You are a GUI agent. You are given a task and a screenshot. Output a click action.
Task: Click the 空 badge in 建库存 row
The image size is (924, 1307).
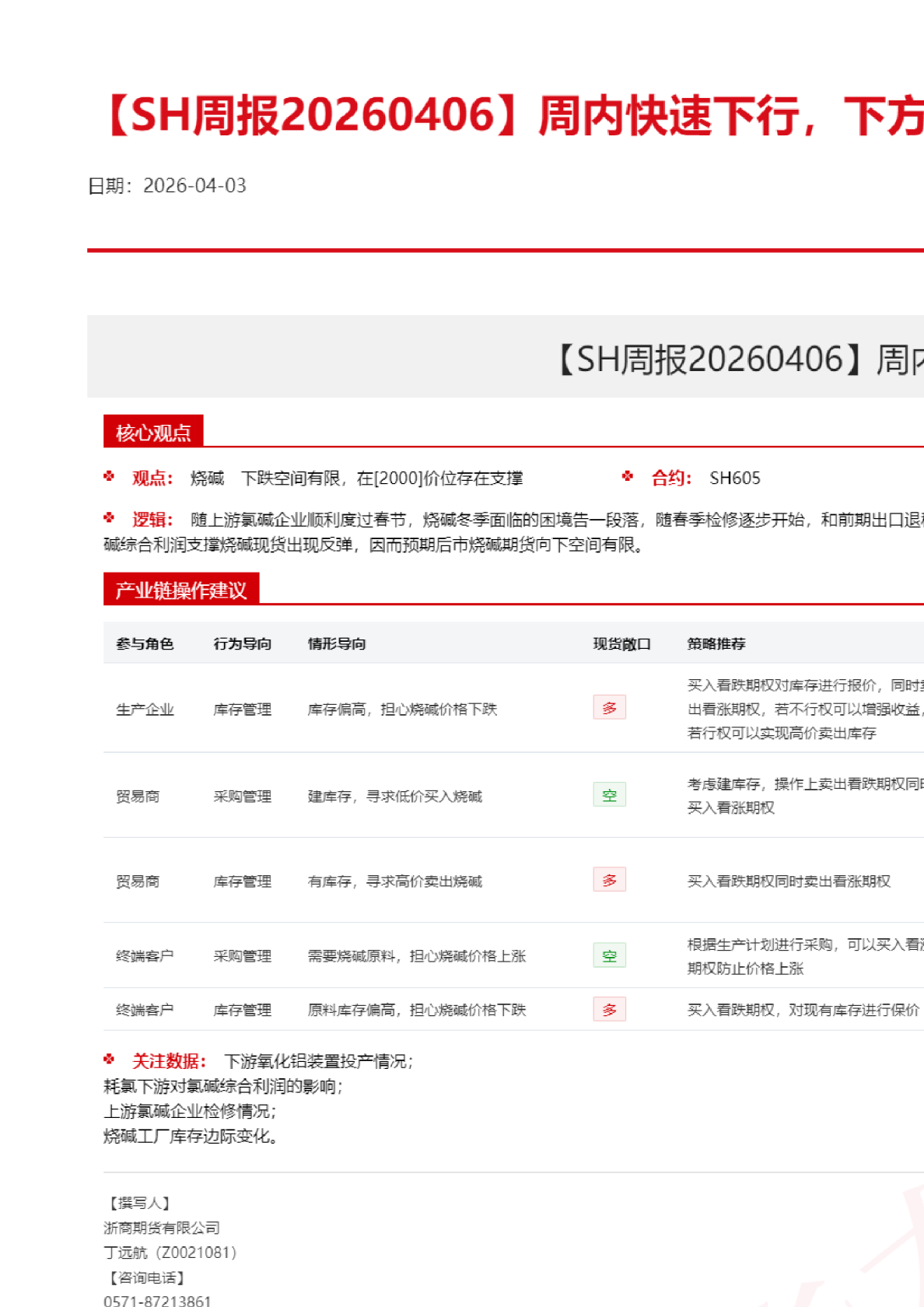click(x=610, y=795)
